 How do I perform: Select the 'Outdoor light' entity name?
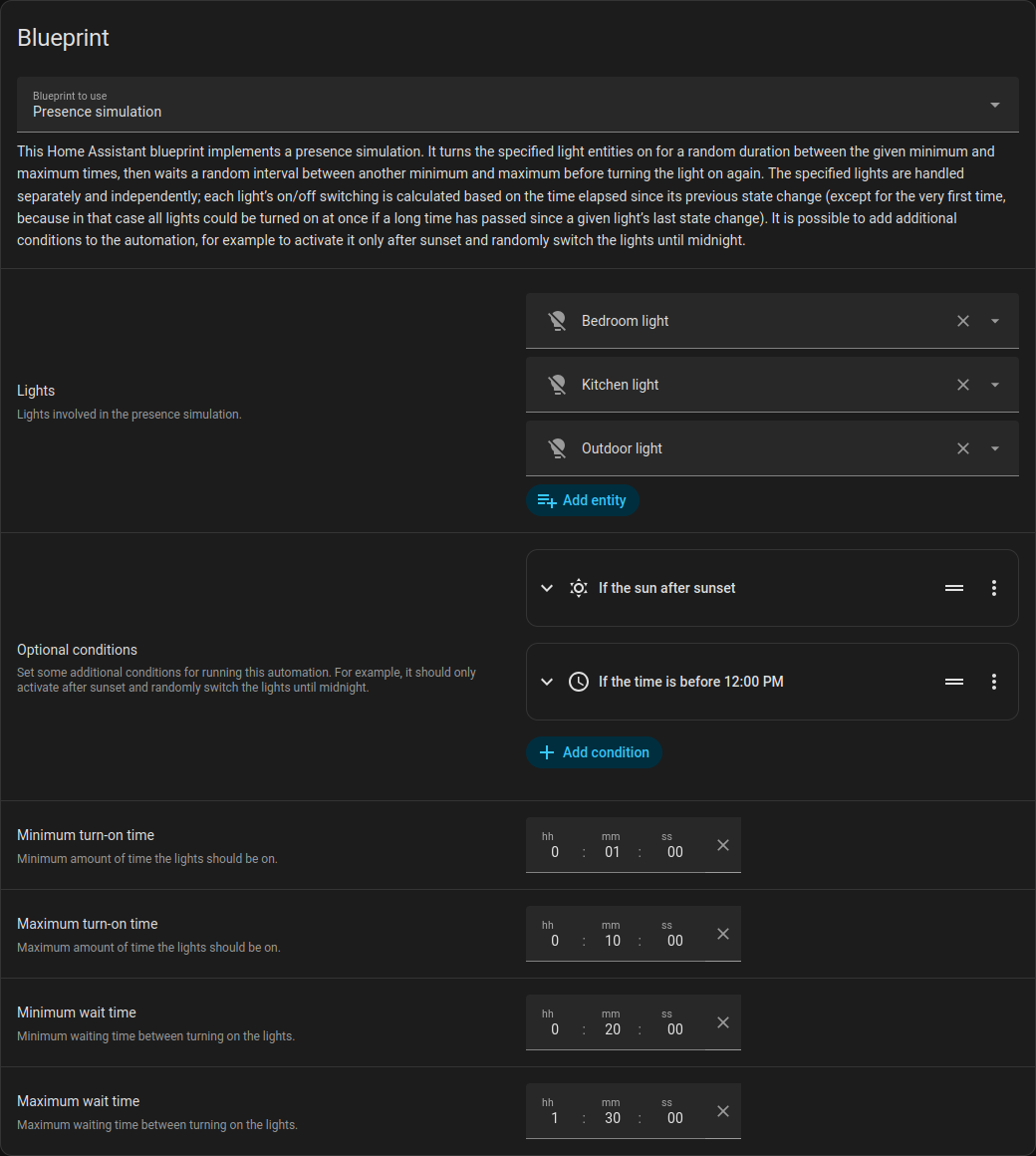[x=622, y=448]
